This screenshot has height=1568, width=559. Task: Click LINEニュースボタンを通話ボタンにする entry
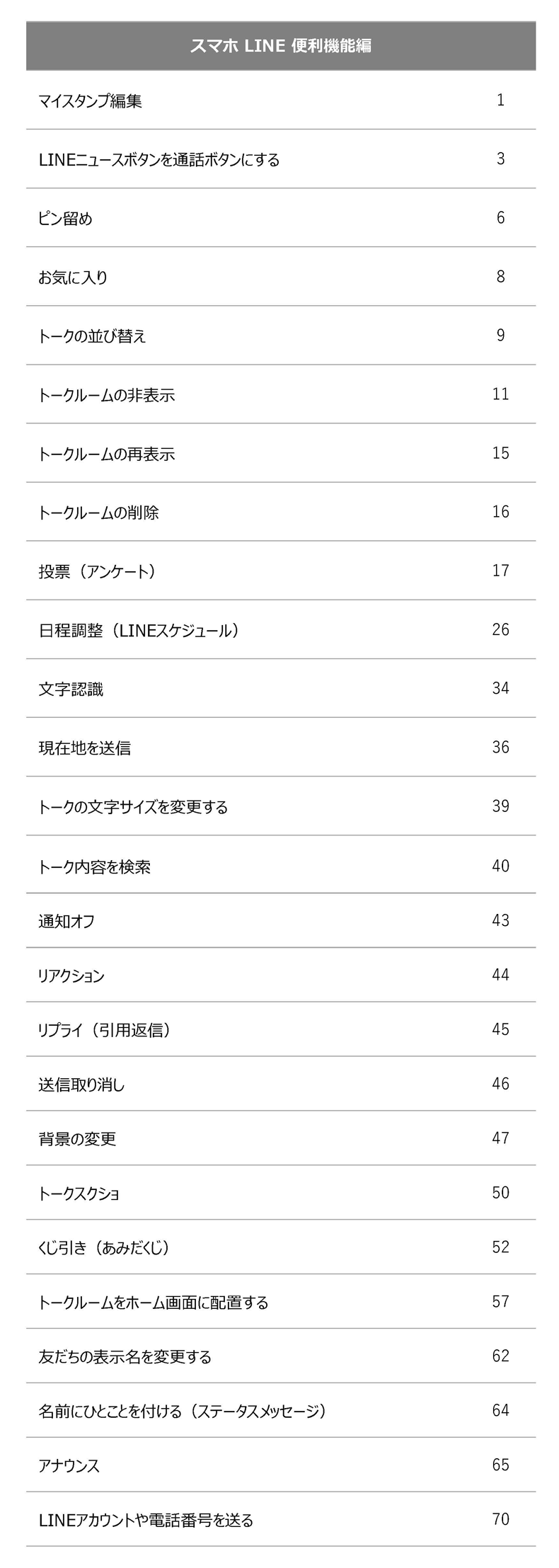159,160
